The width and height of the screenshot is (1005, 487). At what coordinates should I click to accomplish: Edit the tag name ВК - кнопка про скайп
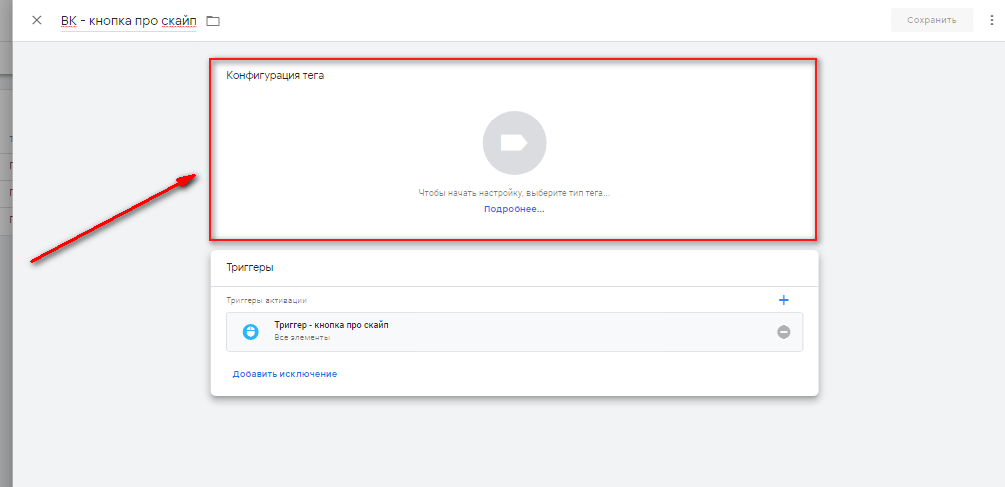click(x=129, y=21)
